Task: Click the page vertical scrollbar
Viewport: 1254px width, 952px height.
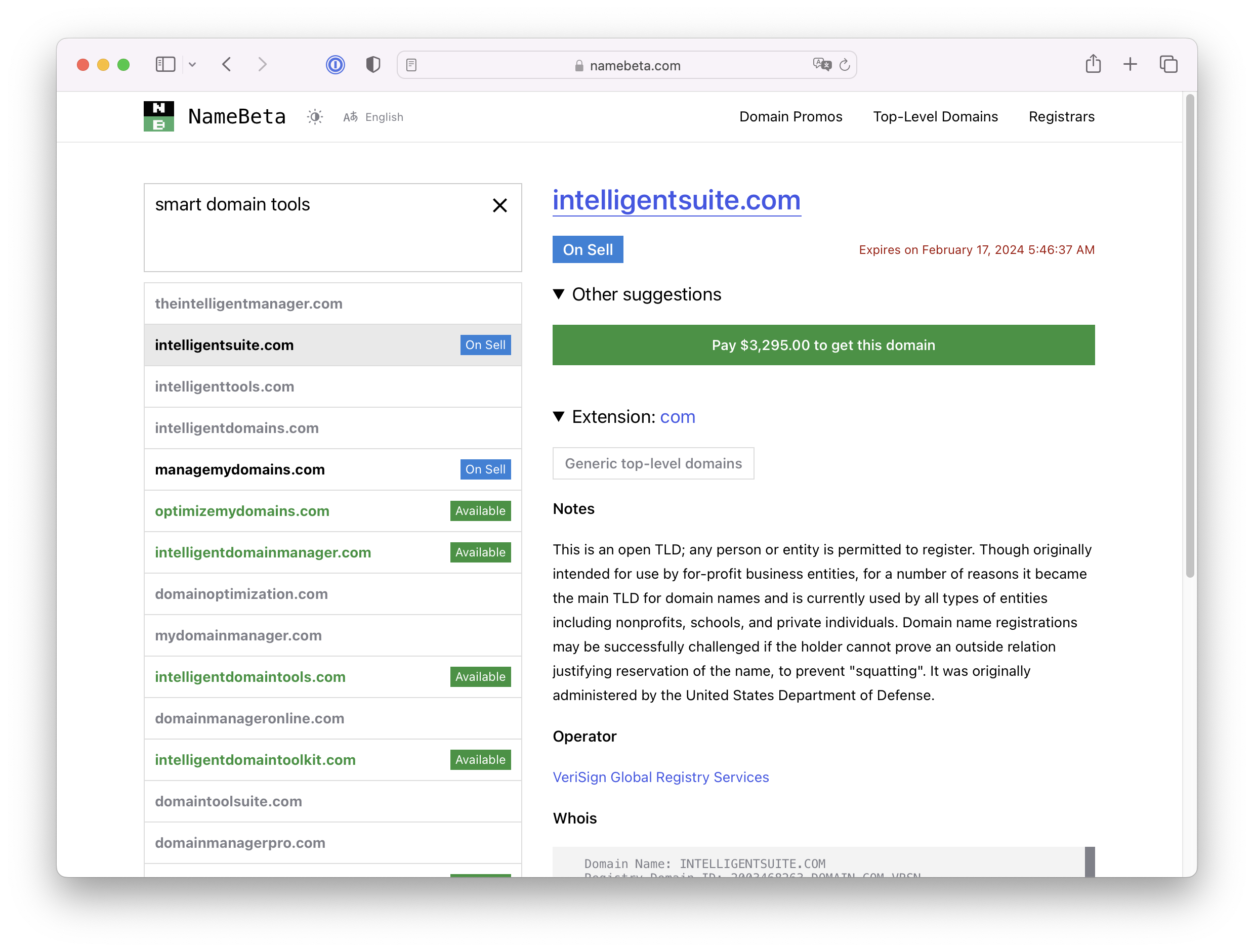Action: 1190,336
